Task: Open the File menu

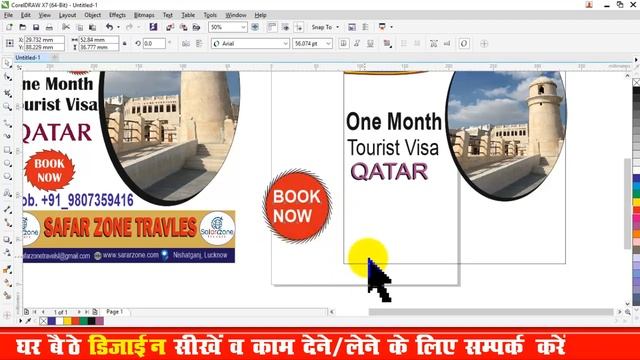Action: (8, 15)
